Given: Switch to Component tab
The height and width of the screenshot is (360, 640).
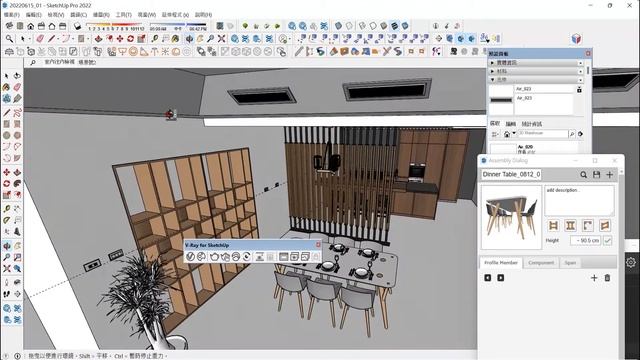Looking at the screenshot, I should coord(541,262).
